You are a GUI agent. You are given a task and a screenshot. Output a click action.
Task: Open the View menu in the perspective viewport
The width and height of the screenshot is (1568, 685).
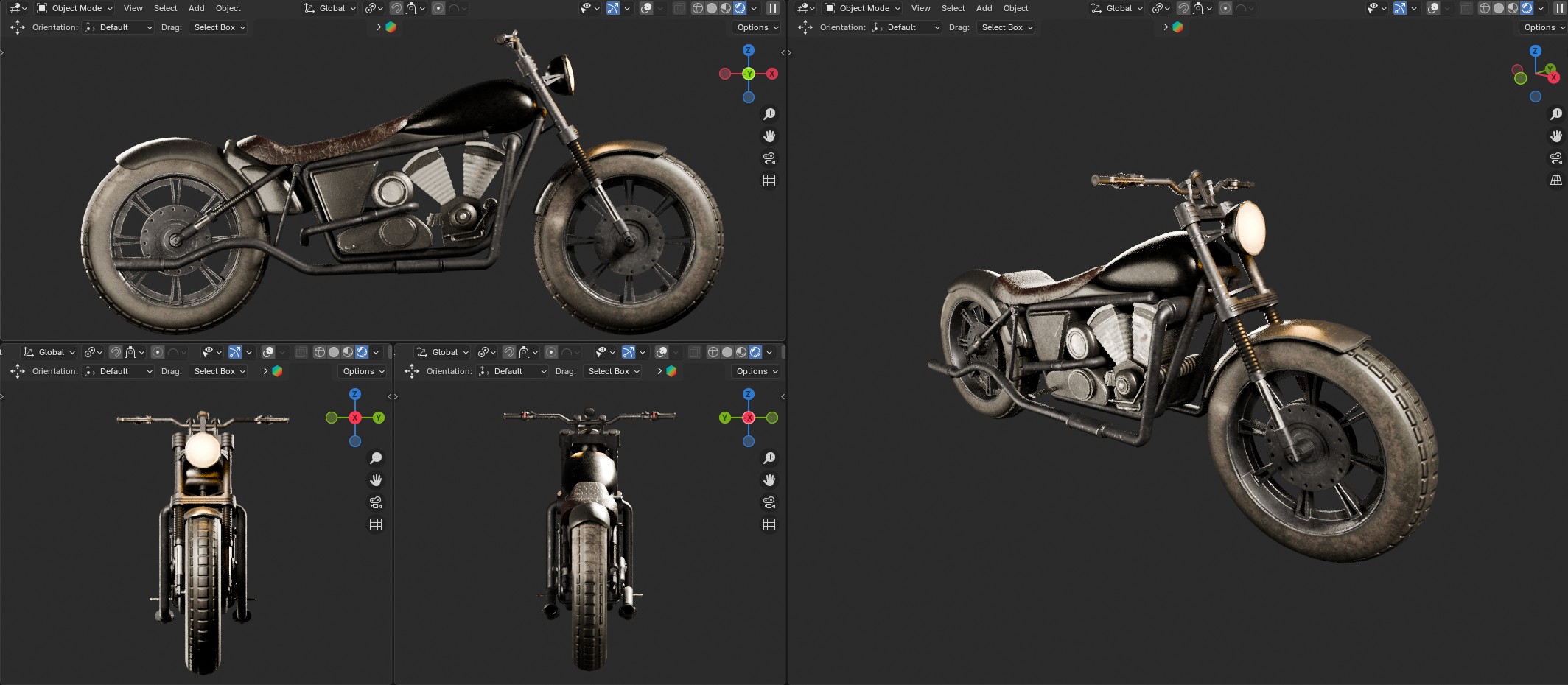920,8
